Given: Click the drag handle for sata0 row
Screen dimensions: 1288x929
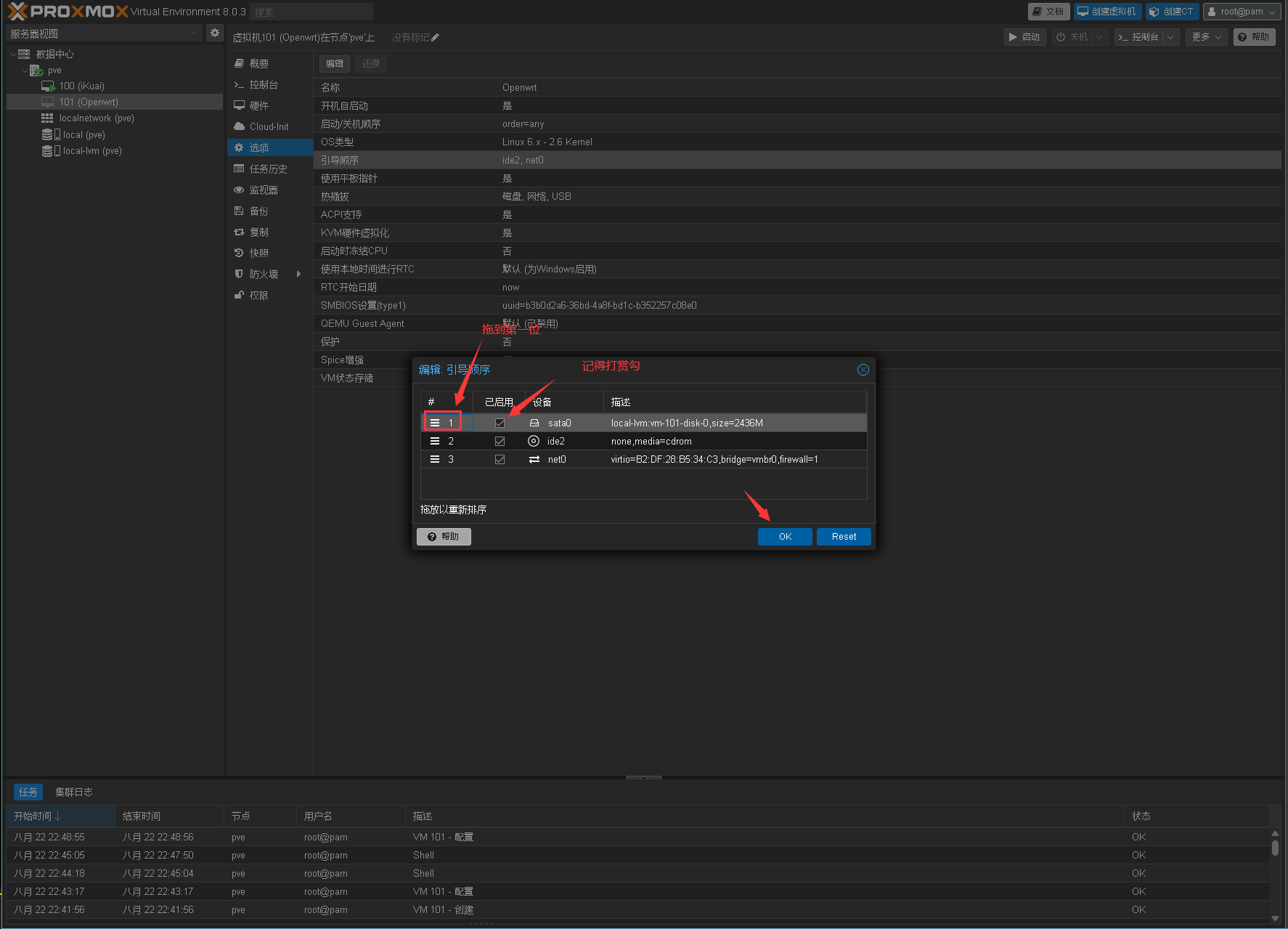Looking at the screenshot, I should pyautogui.click(x=435, y=423).
